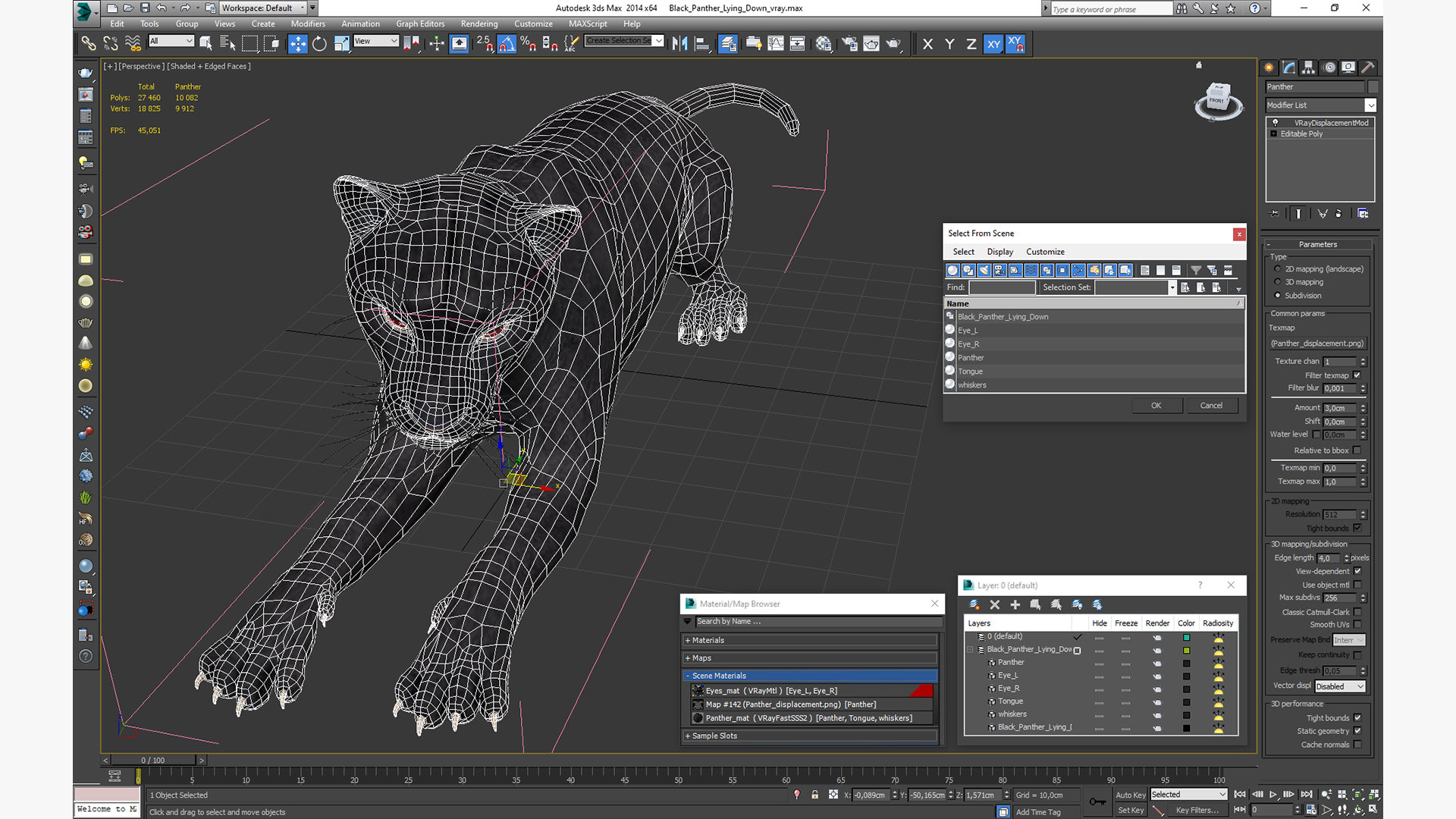Viewport: 1456px width, 819px height.
Task: Open the Rendering menu
Action: (x=479, y=24)
